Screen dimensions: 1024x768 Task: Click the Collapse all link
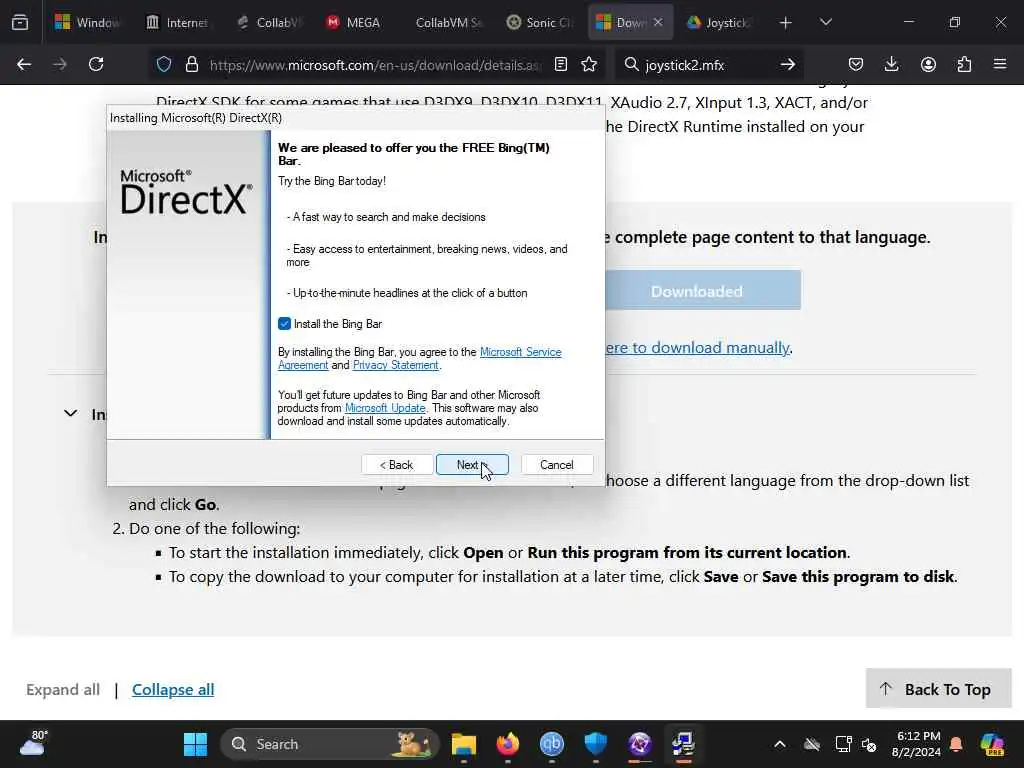tap(173, 690)
